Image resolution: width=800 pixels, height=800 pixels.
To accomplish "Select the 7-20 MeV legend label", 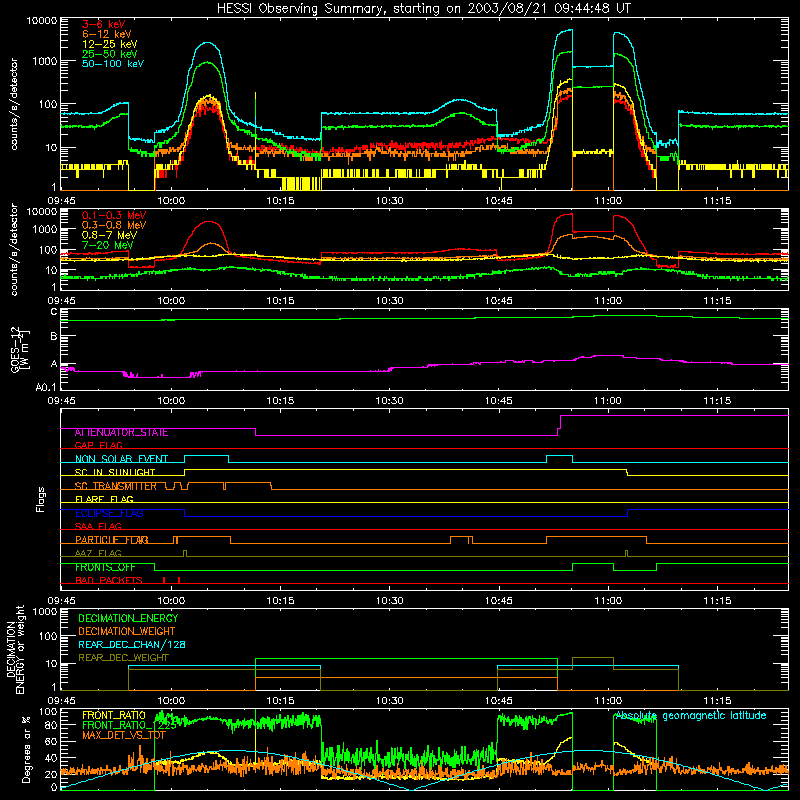I will [x=107, y=245].
